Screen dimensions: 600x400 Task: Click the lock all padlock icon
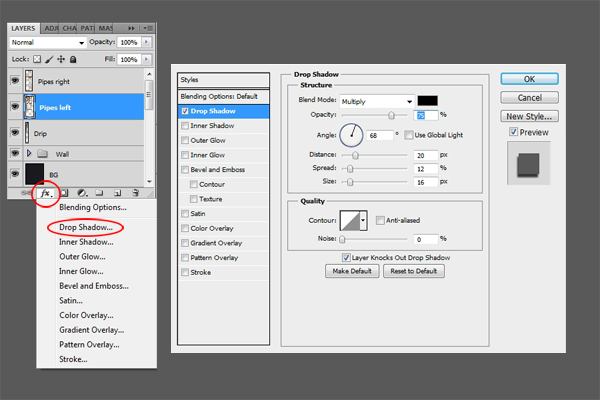coord(72,60)
